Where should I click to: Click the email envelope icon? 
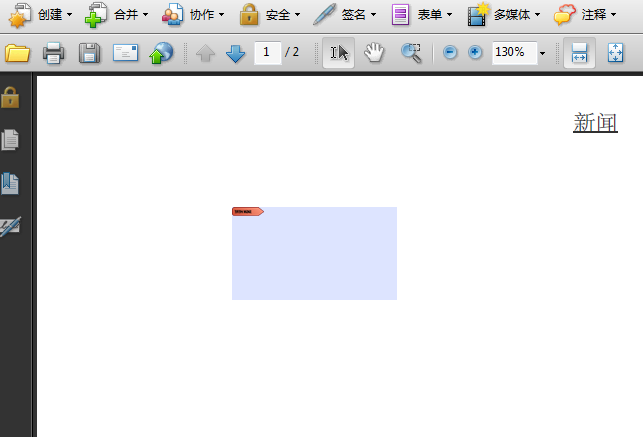125,53
